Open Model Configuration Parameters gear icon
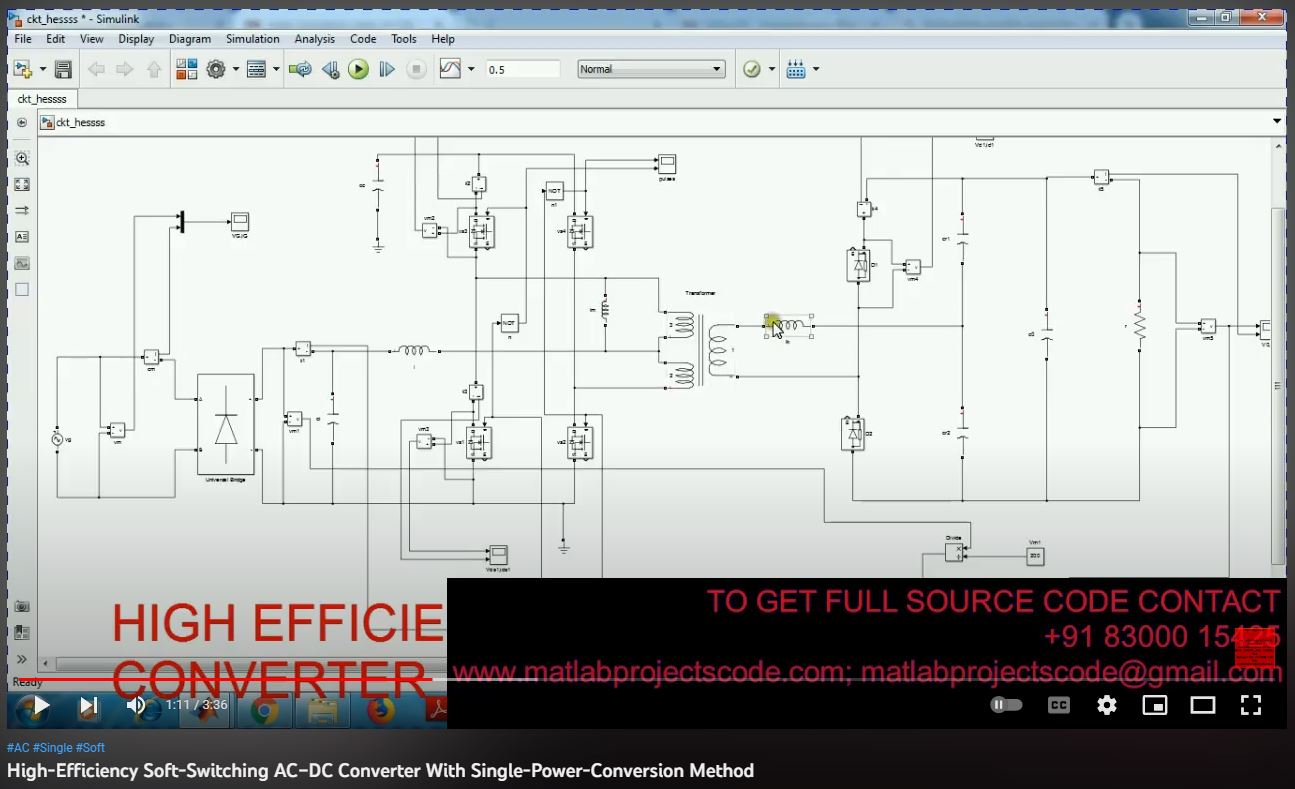Screen dimensions: 1295x789 pos(215,69)
